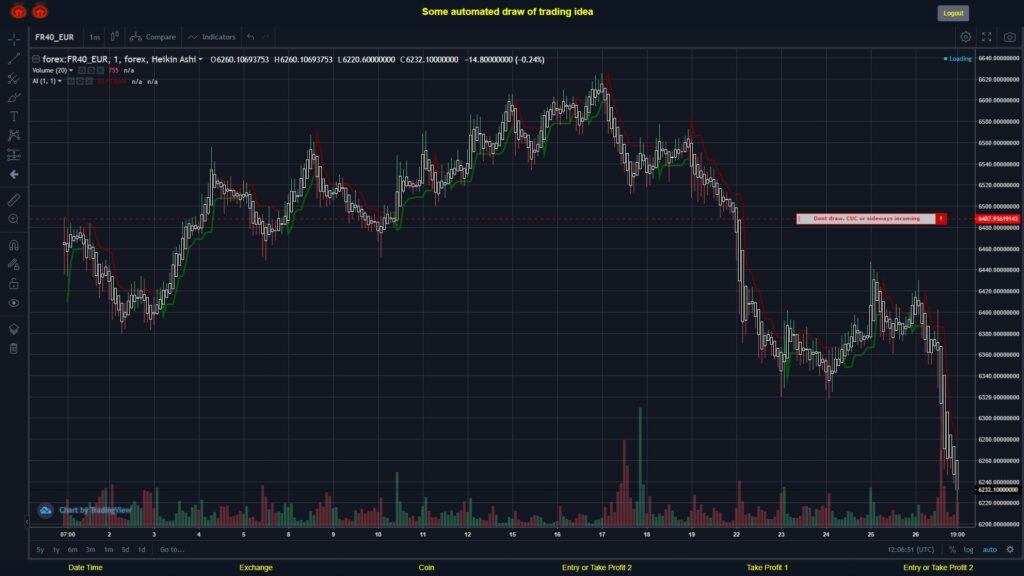The width and height of the screenshot is (1024, 576).
Task: Select the 1y time range
Action: (56, 549)
